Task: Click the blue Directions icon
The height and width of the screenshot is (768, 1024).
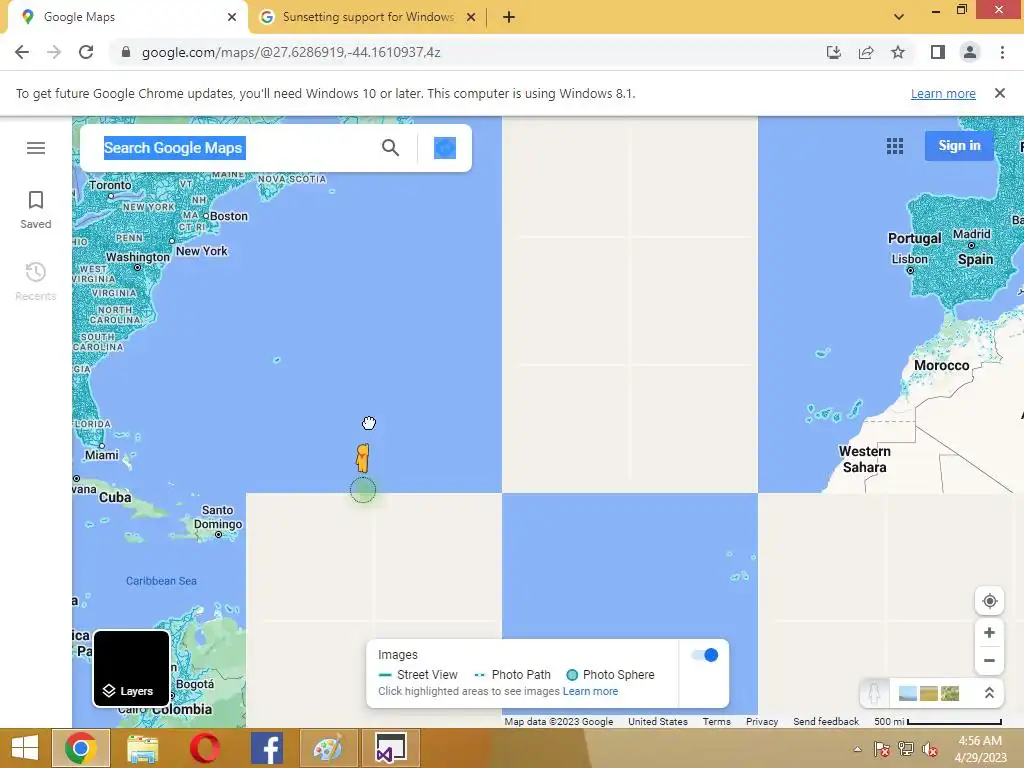Action: [445, 148]
